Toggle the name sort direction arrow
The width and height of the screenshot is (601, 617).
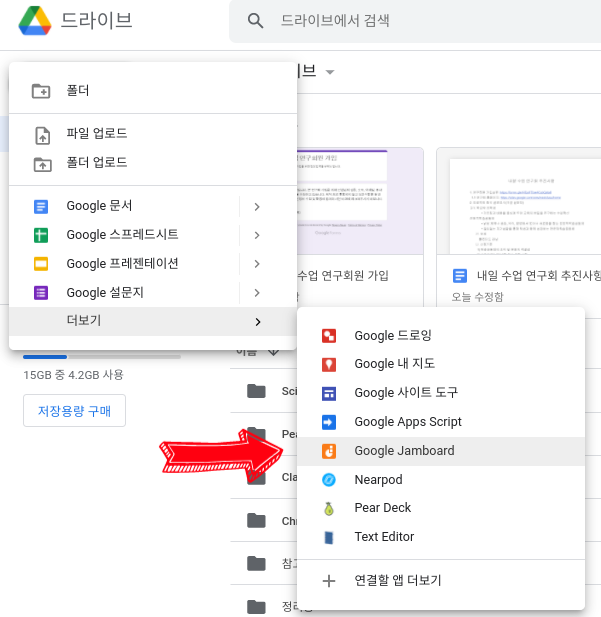coord(273,352)
